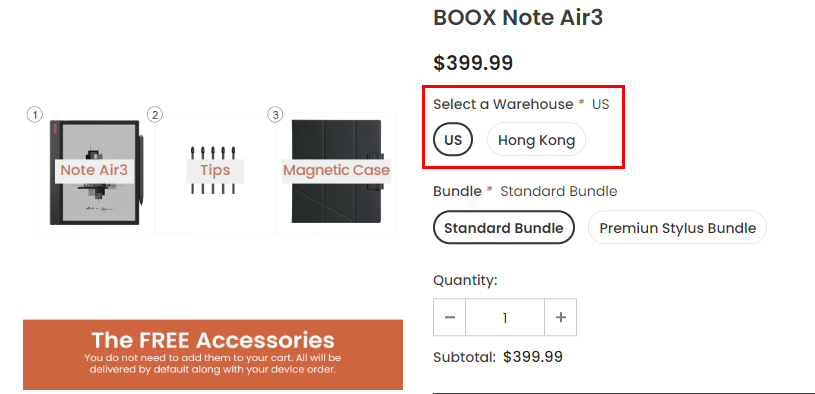Click the Note Air3 overlay label
Viewport: 815px width, 394px height.
click(x=94, y=170)
